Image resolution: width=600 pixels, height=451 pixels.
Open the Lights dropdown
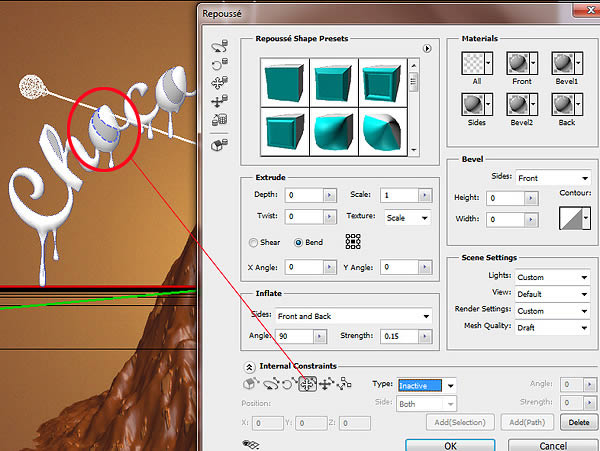click(x=552, y=277)
